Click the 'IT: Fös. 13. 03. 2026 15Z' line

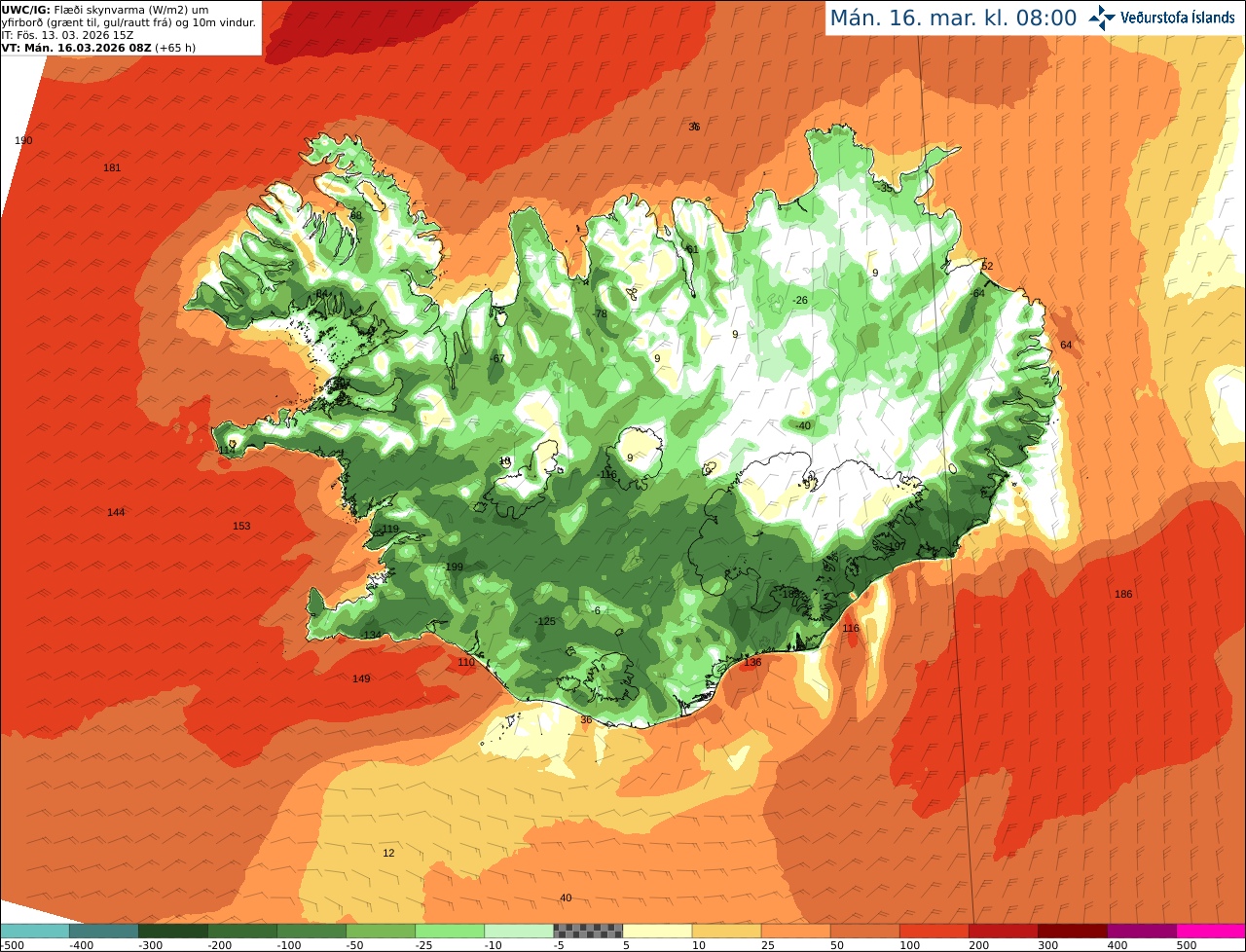point(67,34)
